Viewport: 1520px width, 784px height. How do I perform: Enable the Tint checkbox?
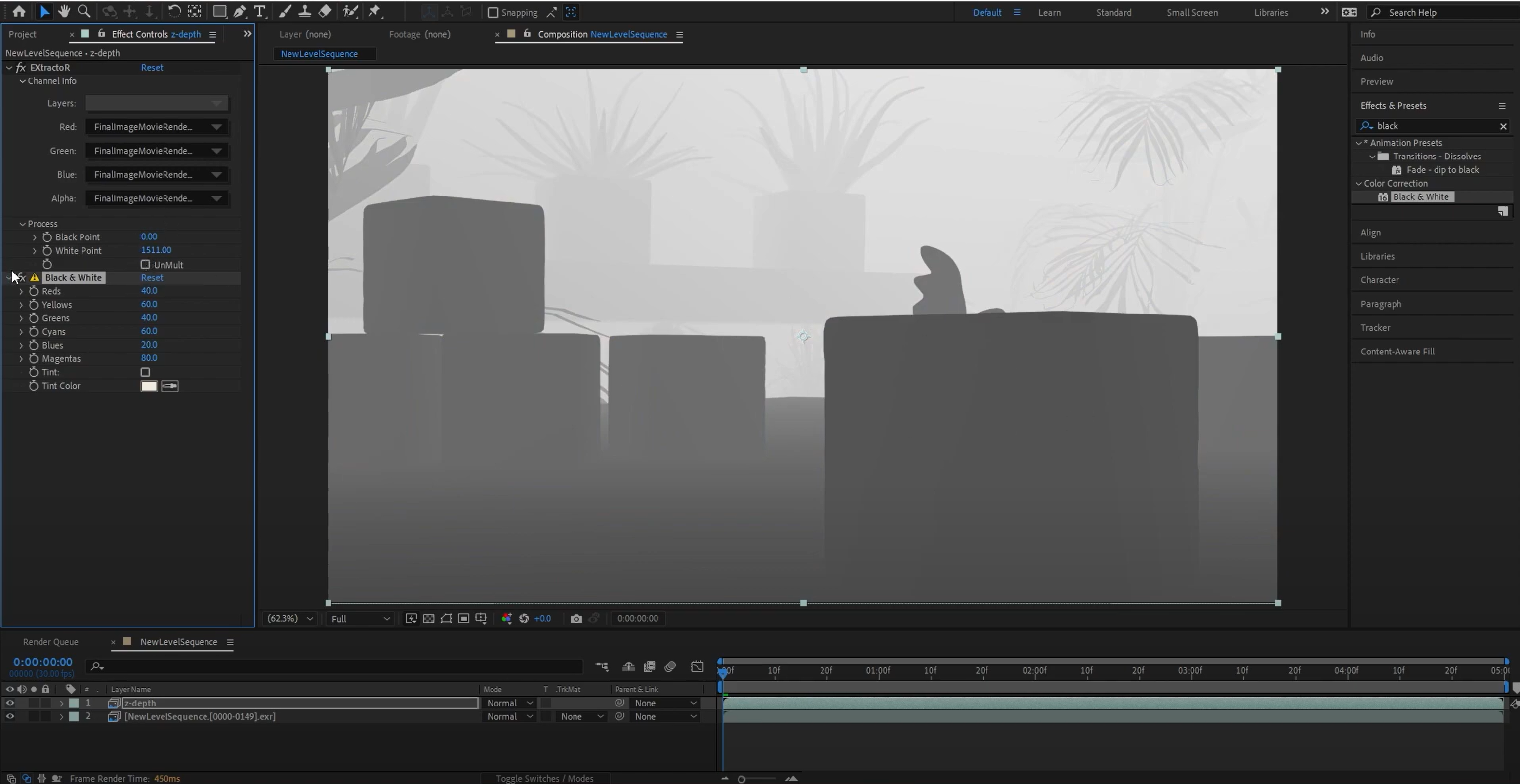tap(145, 372)
